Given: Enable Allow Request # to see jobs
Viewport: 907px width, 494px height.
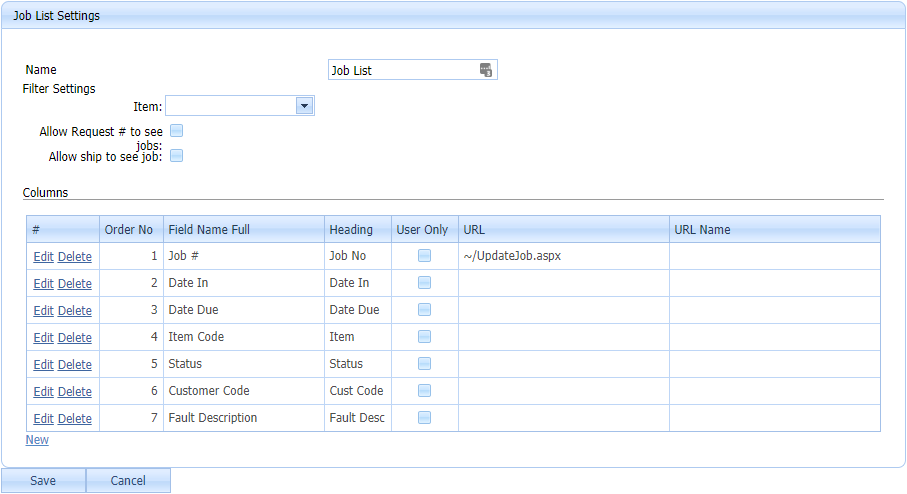Looking at the screenshot, I should (x=177, y=131).
